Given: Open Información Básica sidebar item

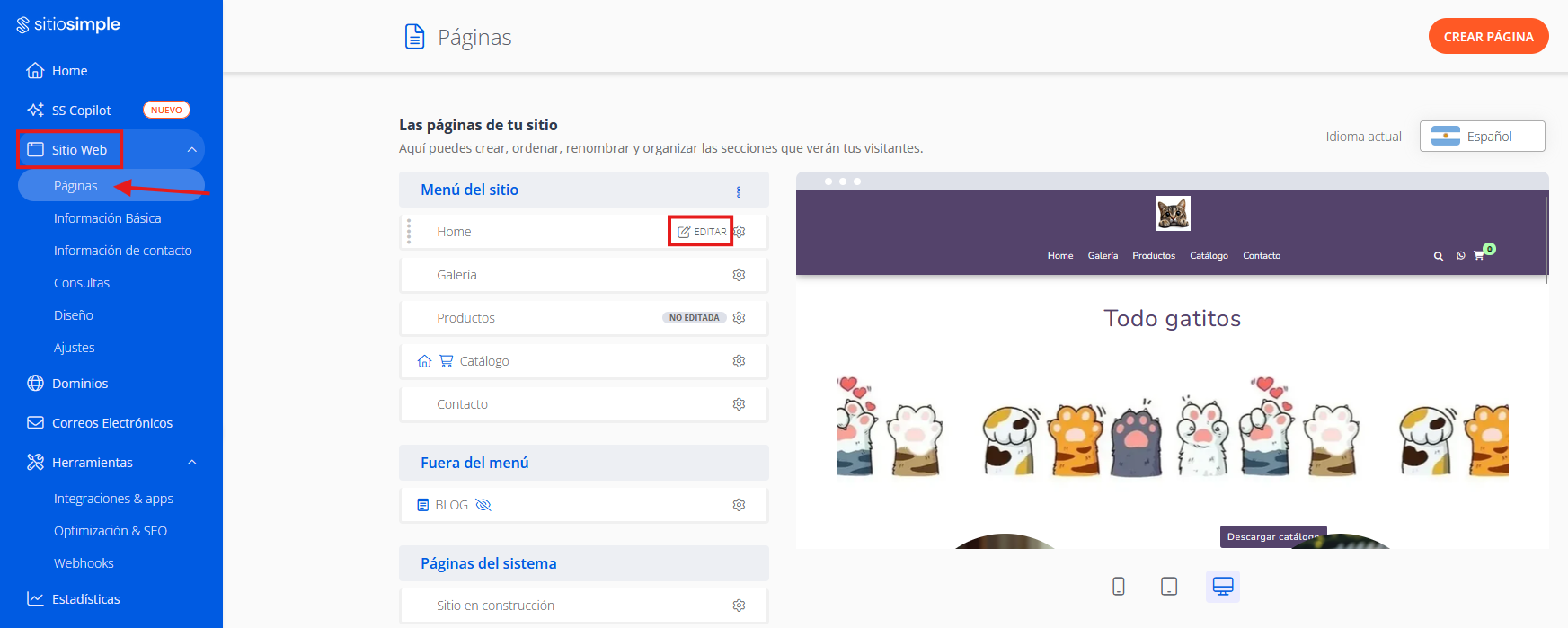Looking at the screenshot, I should coord(107,218).
